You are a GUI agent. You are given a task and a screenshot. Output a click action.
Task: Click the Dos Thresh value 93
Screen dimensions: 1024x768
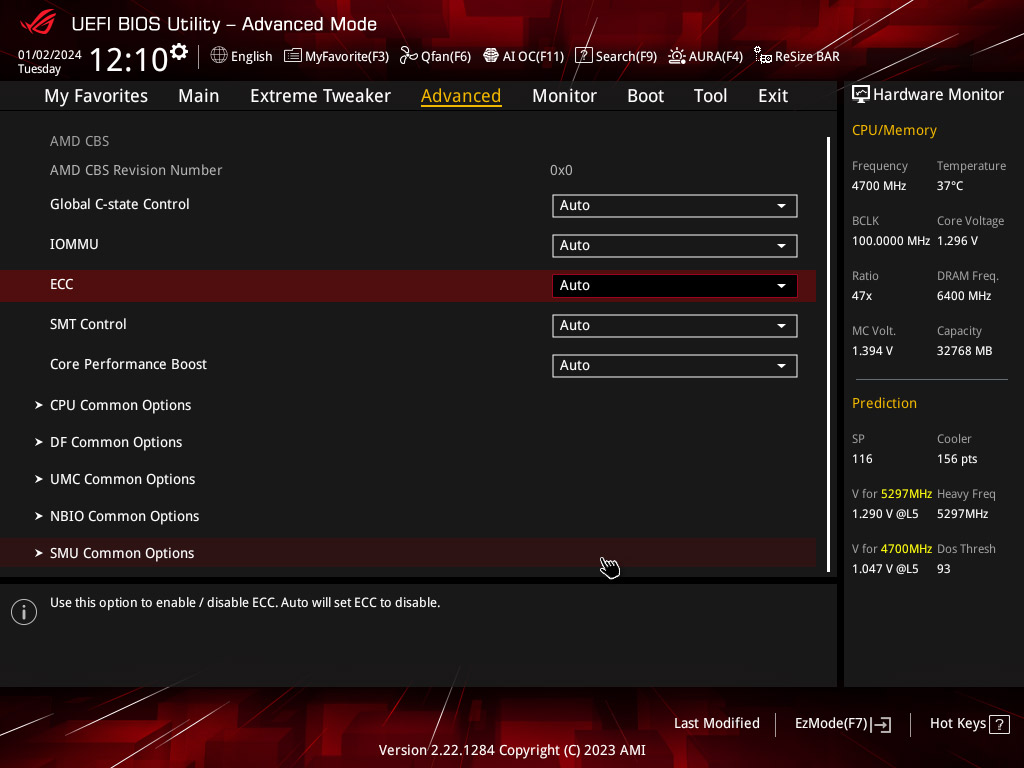point(943,569)
